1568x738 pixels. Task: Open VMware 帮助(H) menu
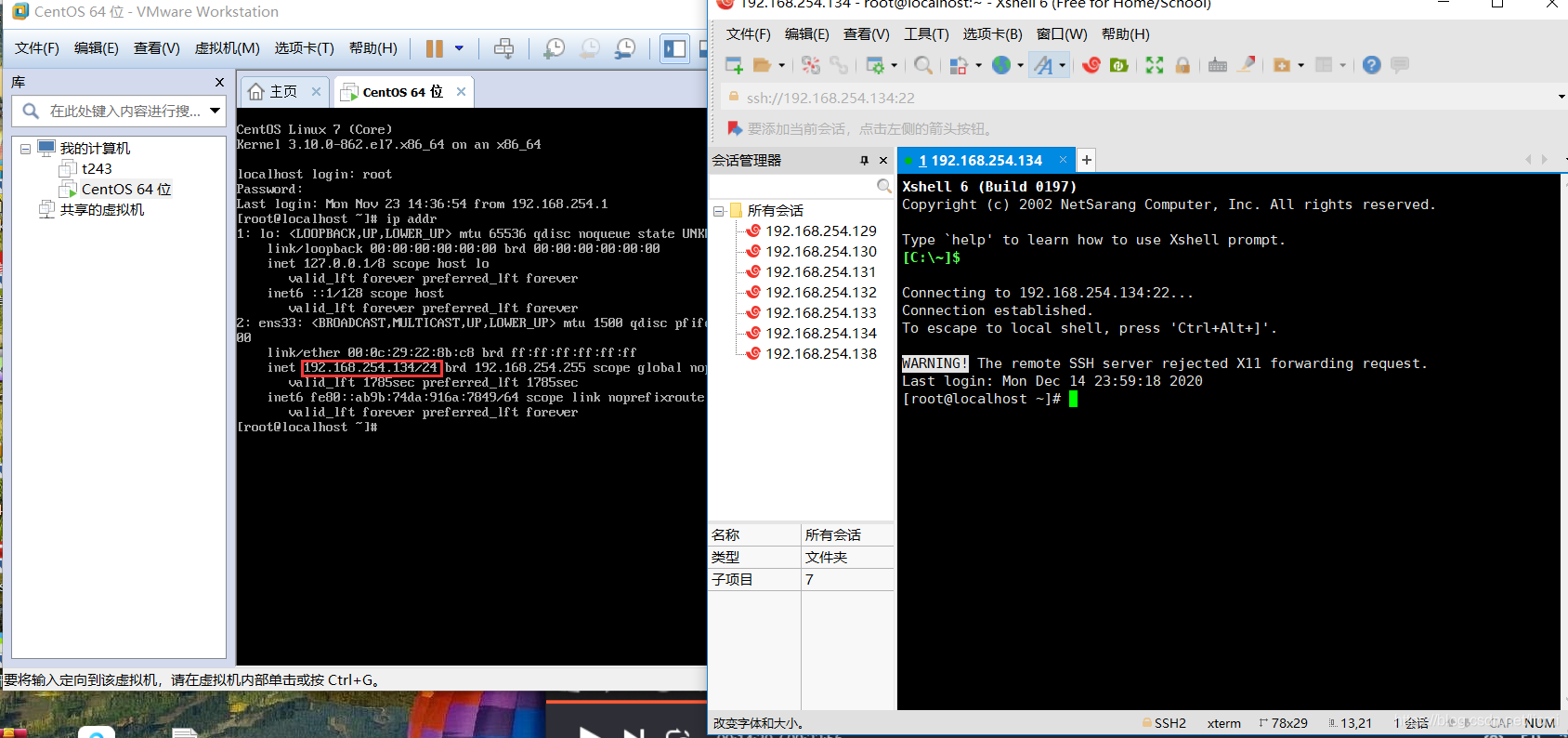(x=372, y=48)
